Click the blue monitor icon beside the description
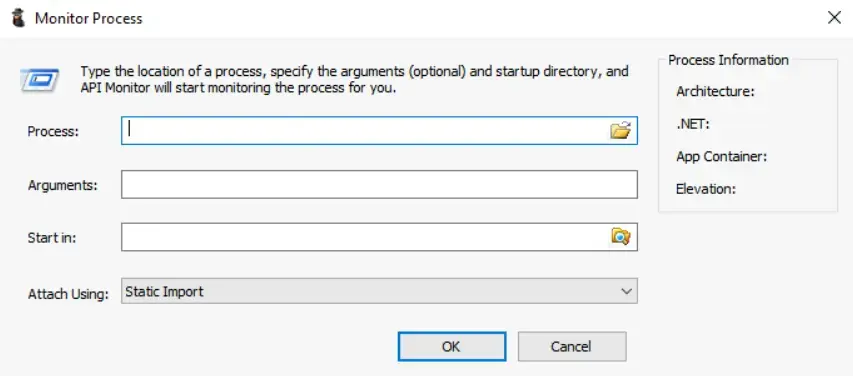The width and height of the screenshot is (853, 376). (40, 80)
